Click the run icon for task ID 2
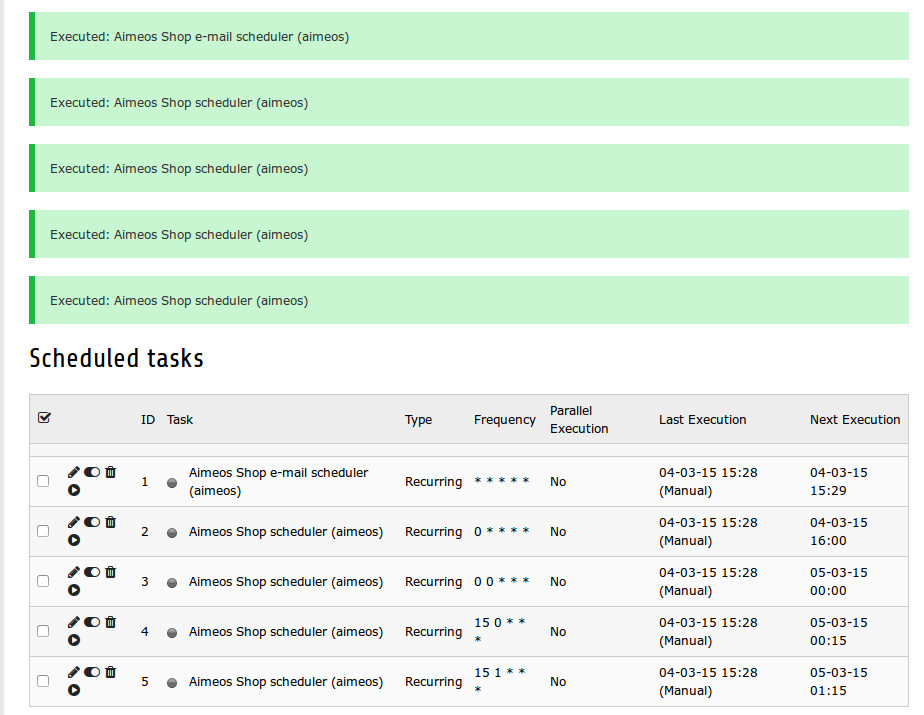924x715 pixels. 74,540
